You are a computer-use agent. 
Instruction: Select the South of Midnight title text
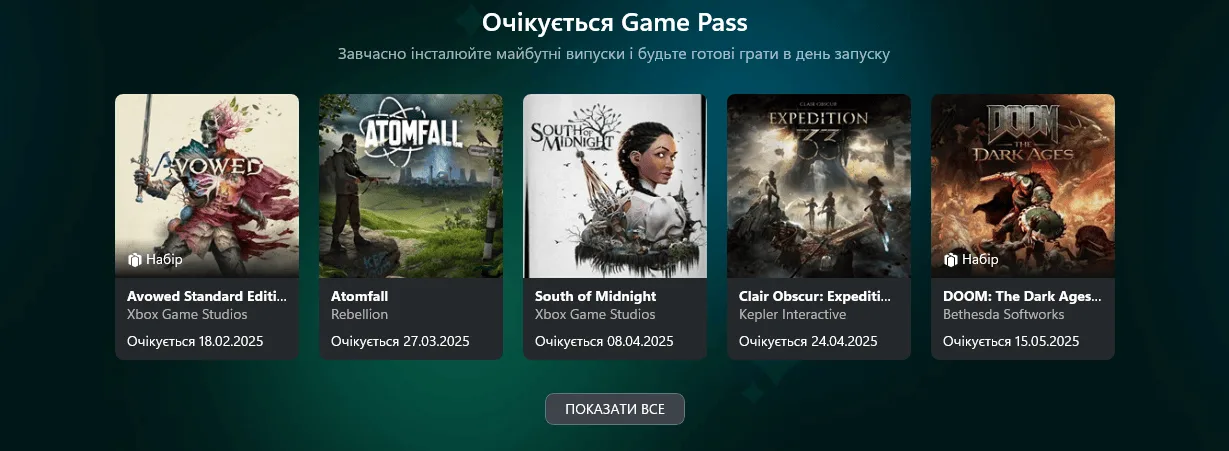(595, 296)
